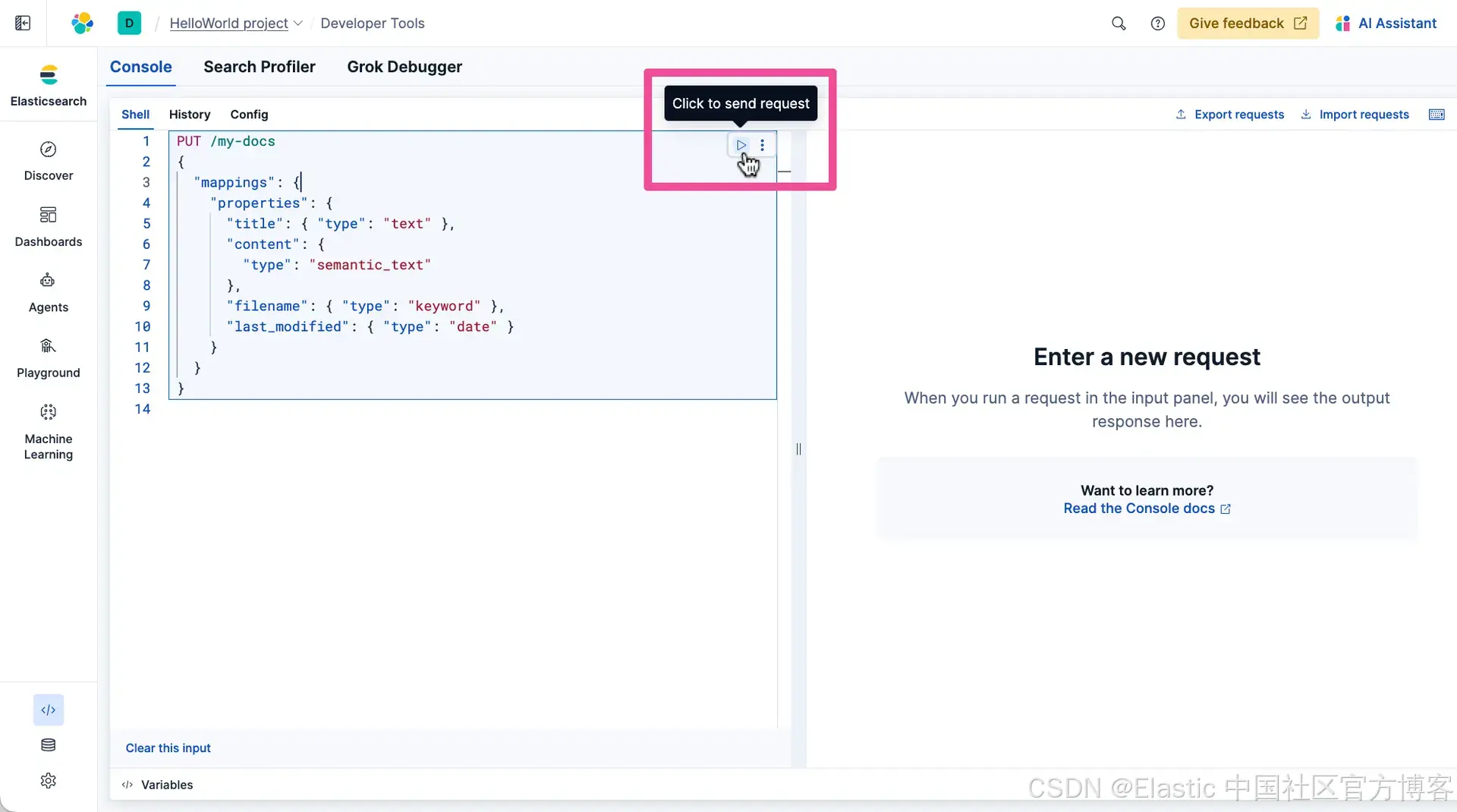Switch to the Search Profiler tab

(x=260, y=67)
